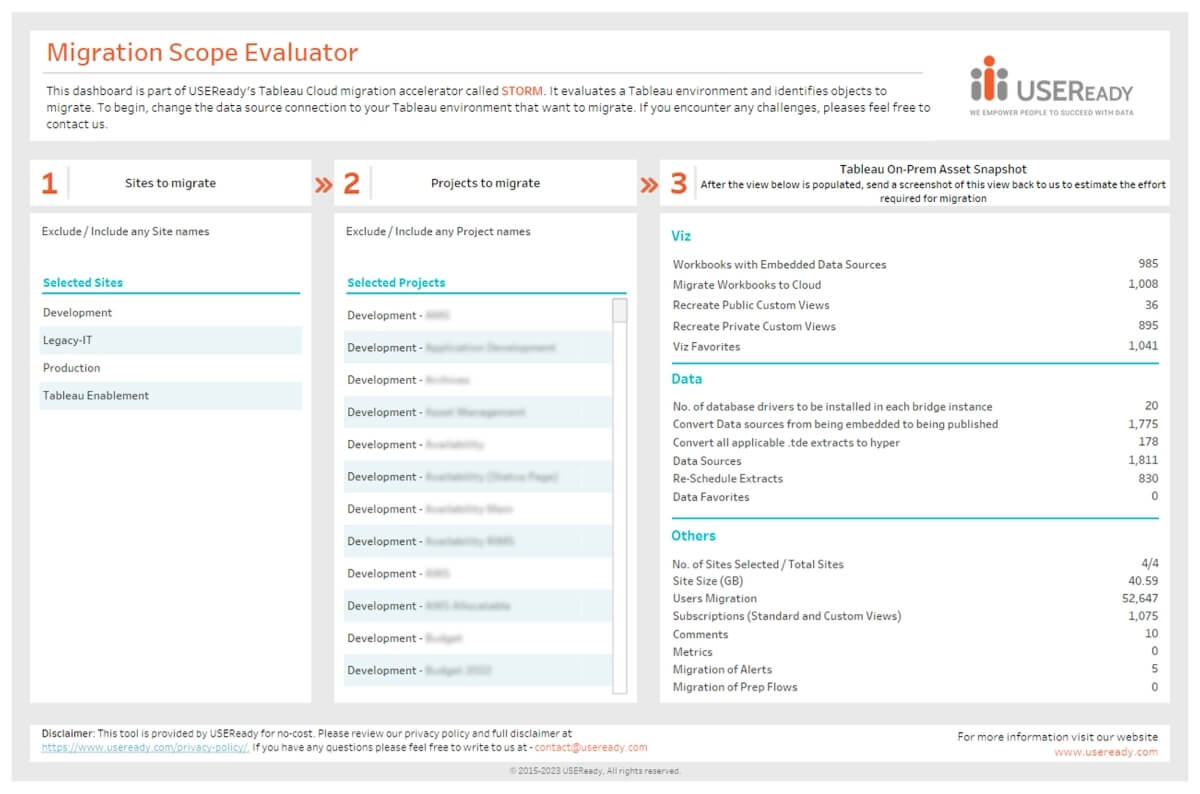Select 'Recreate Private Custom Views' label
The width and height of the screenshot is (1200, 794).
(754, 326)
